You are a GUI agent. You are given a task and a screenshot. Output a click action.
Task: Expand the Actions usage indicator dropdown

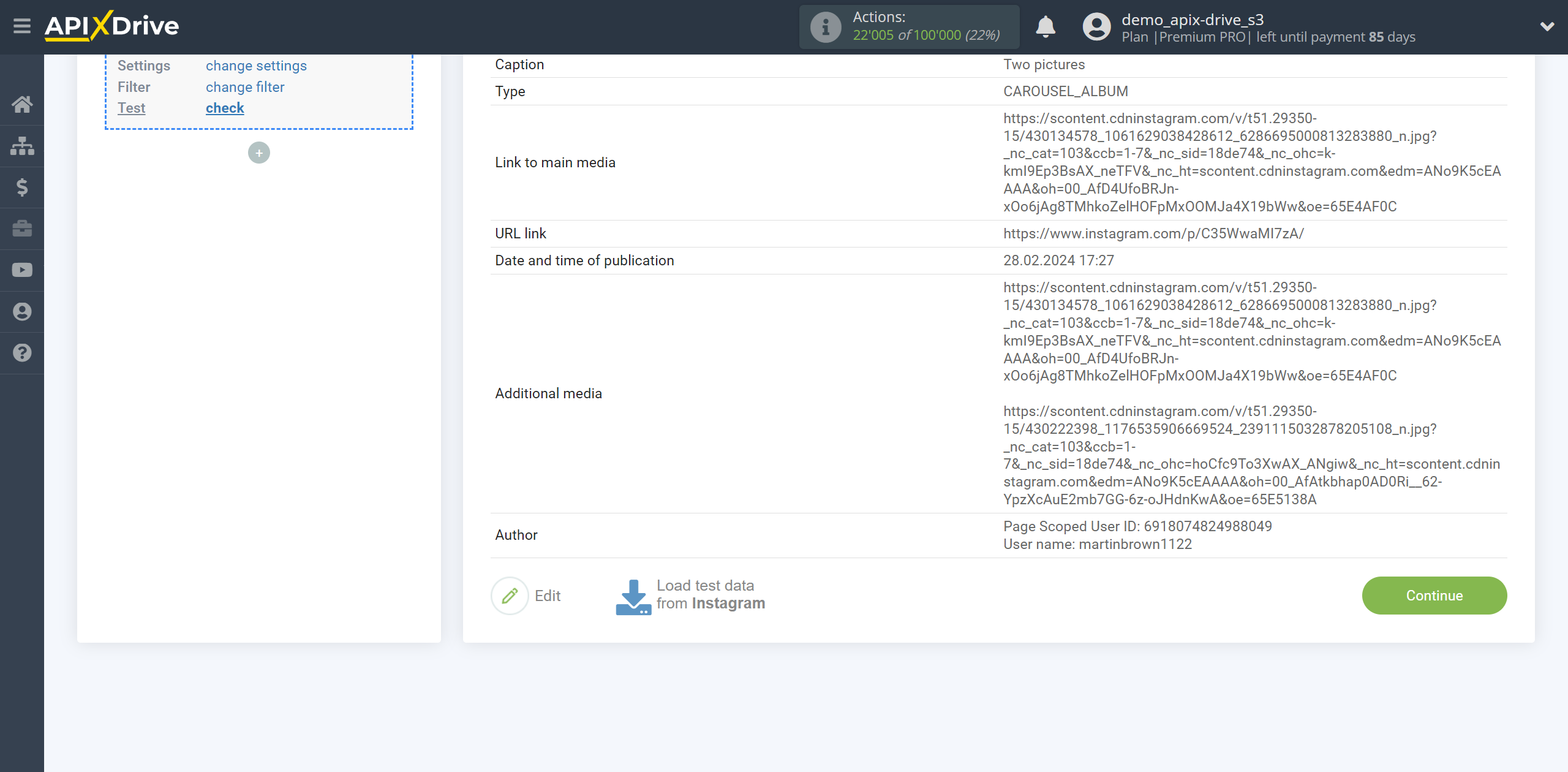click(x=909, y=27)
